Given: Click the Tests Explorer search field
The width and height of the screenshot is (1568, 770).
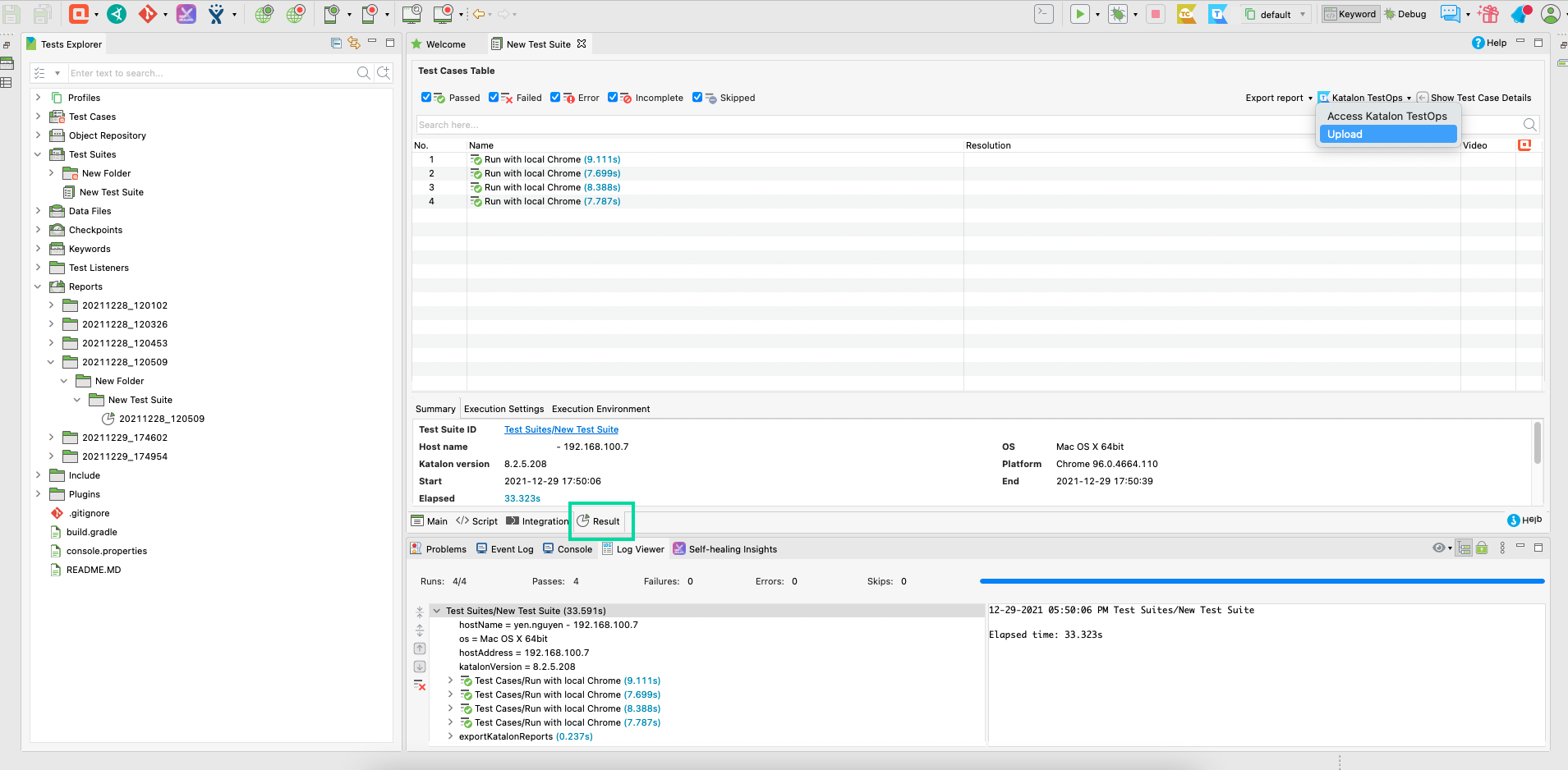Looking at the screenshot, I should [210, 73].
